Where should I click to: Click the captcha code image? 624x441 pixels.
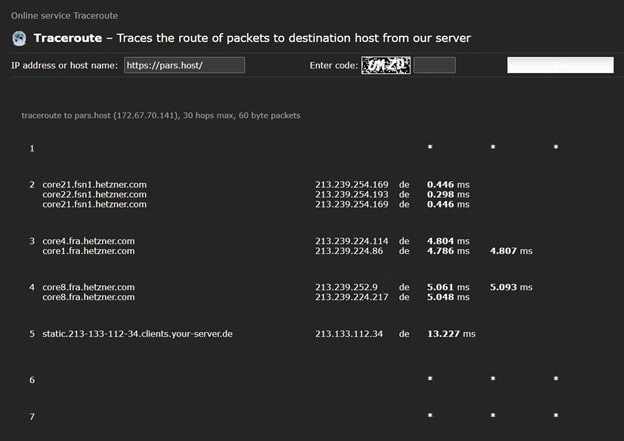[385, 65]
